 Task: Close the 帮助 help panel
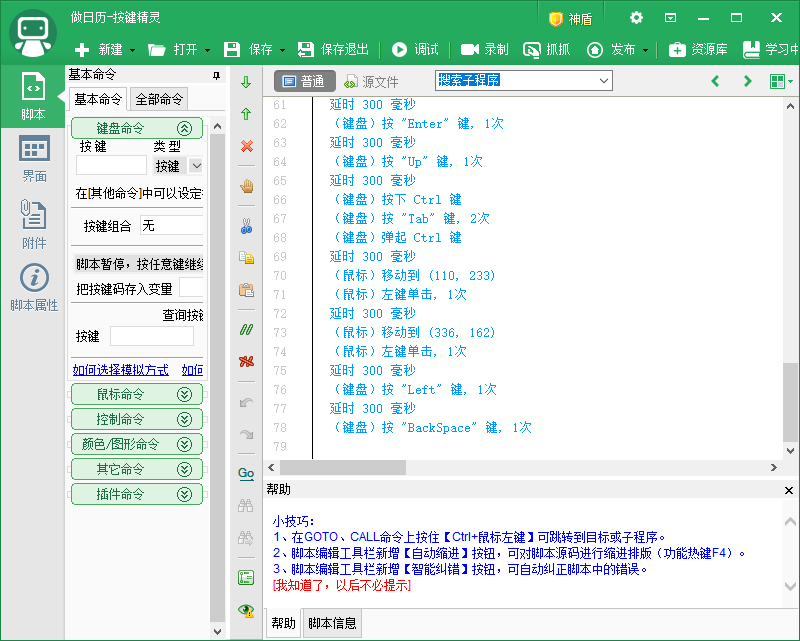(x=788, y=490)
